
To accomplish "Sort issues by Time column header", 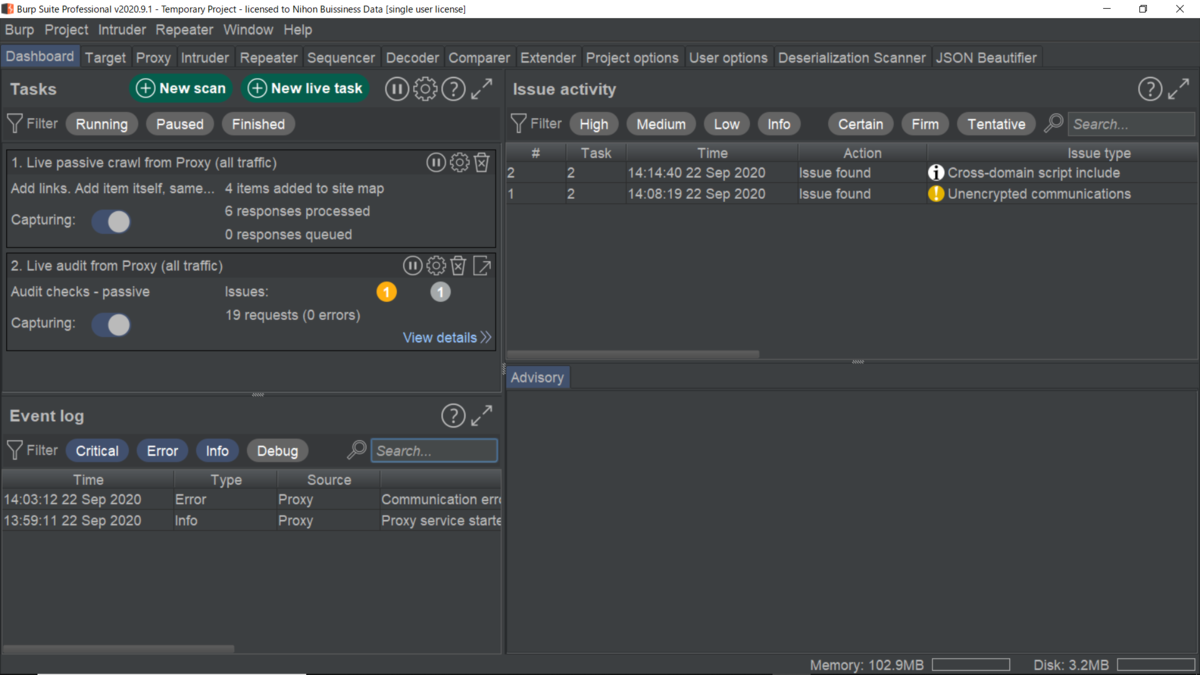I will click(712, 153).
